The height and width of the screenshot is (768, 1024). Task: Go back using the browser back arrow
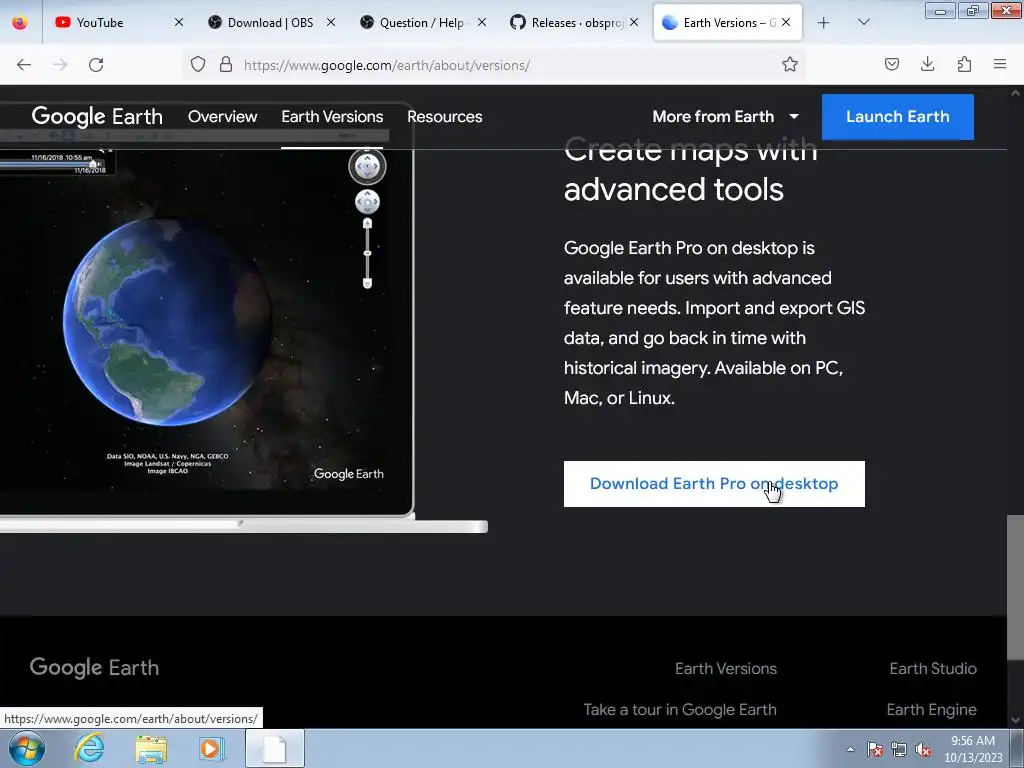click(x=24, y=65)
